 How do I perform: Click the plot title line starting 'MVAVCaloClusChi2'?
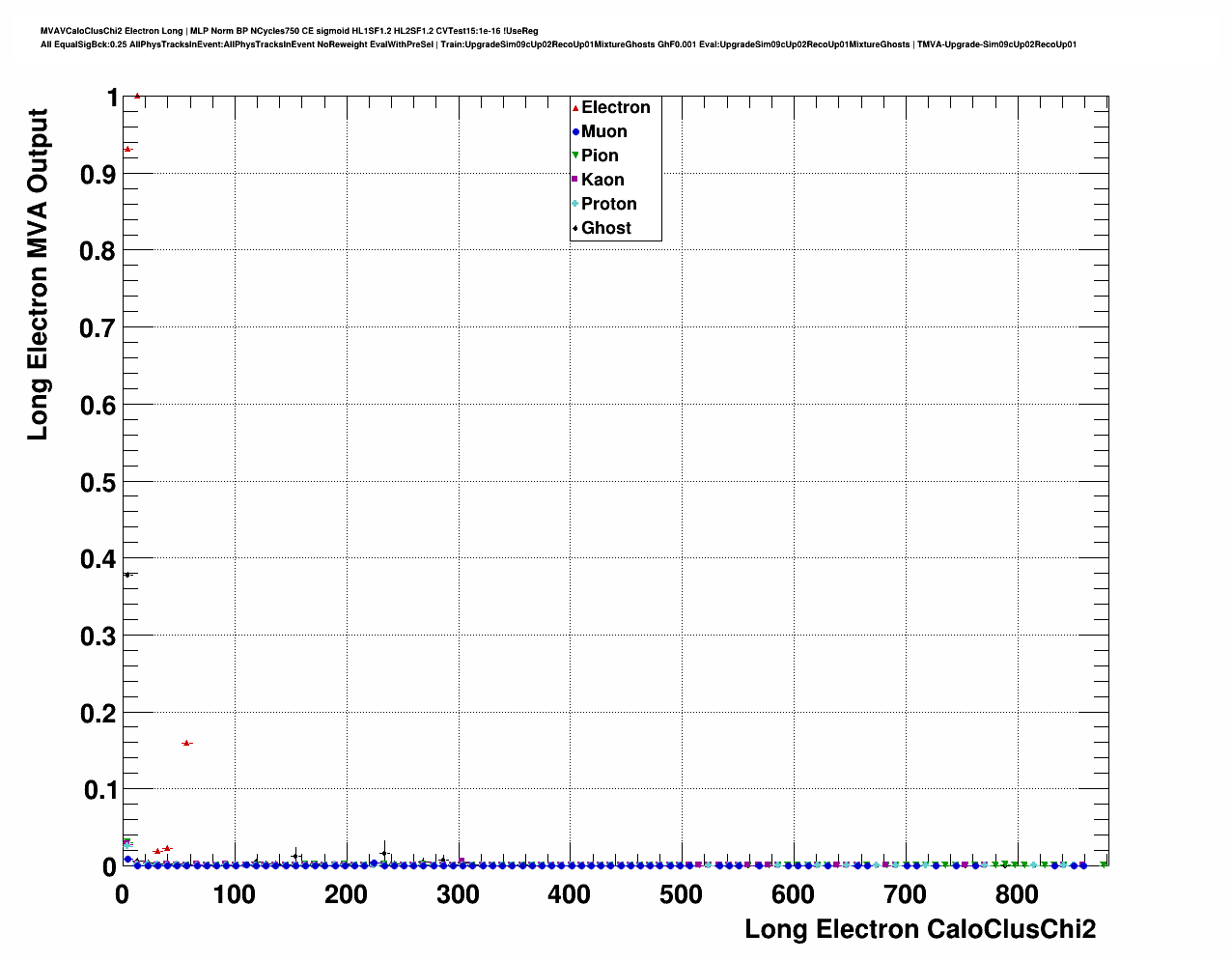click(289, 31)
